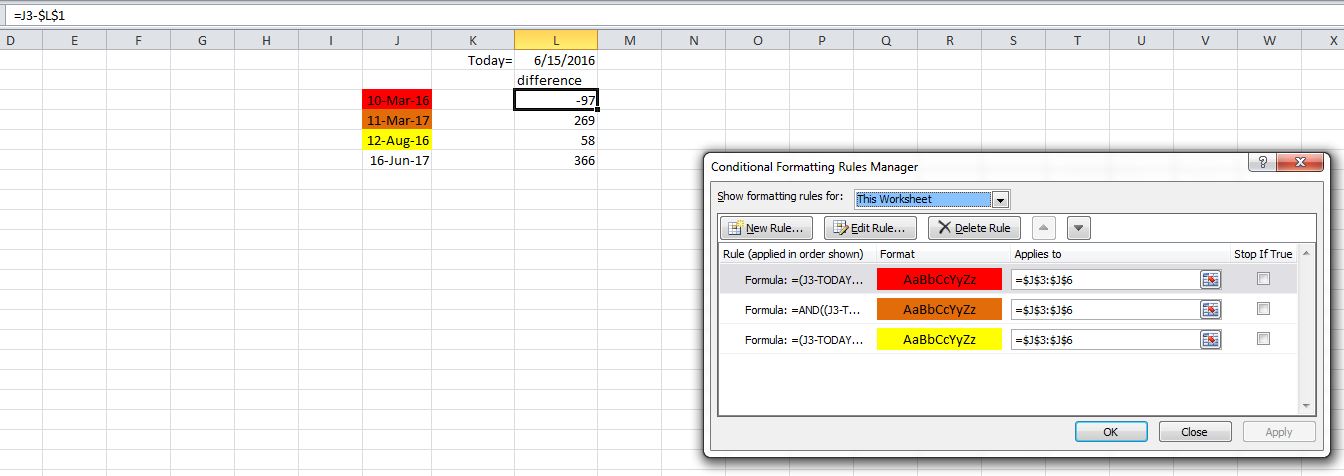
Task: Click the Stop If True column header
Action: coord(1263,254)
